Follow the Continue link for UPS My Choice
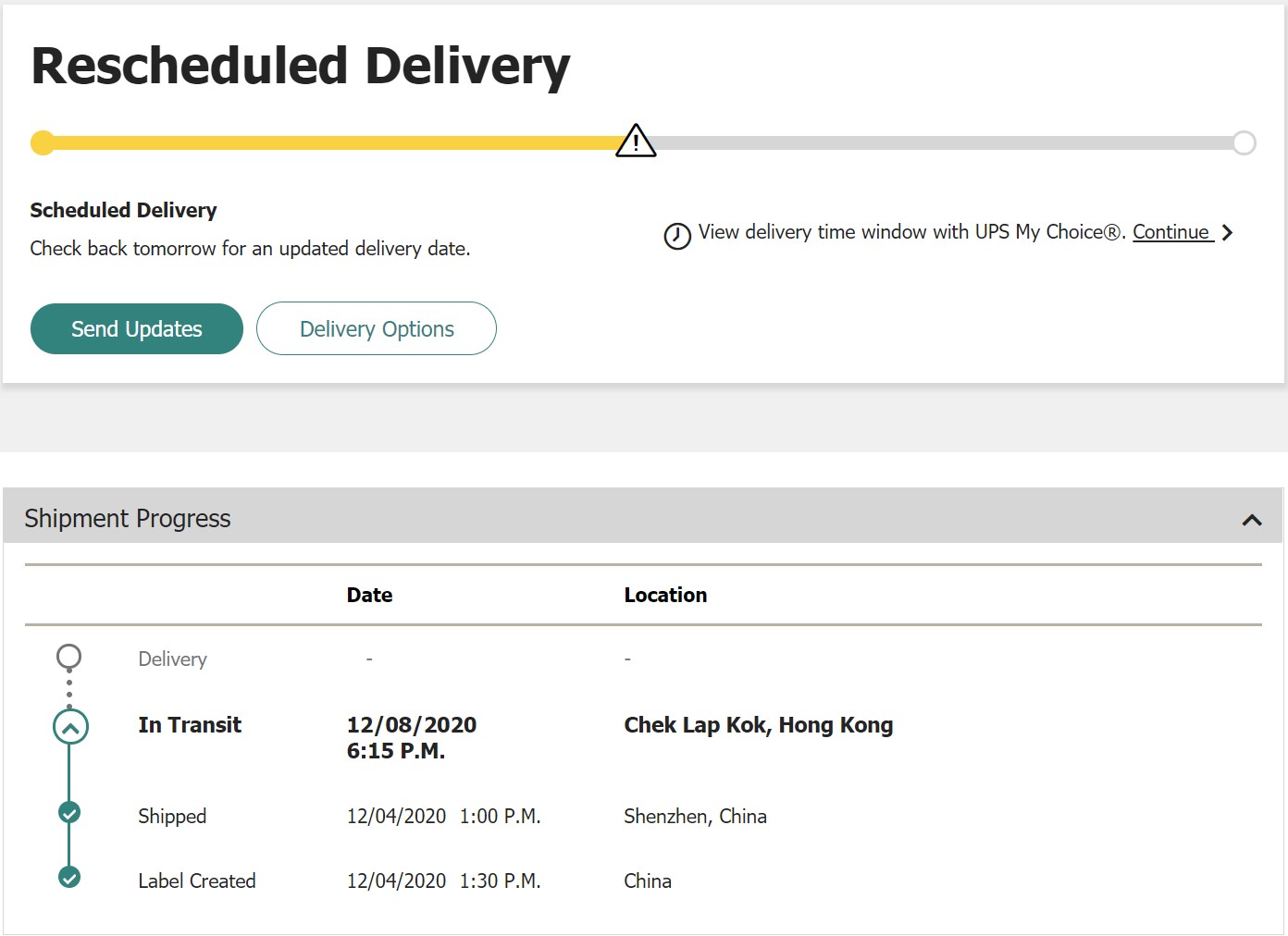This screenshot has height=936, width=1288. point(1171,232)
